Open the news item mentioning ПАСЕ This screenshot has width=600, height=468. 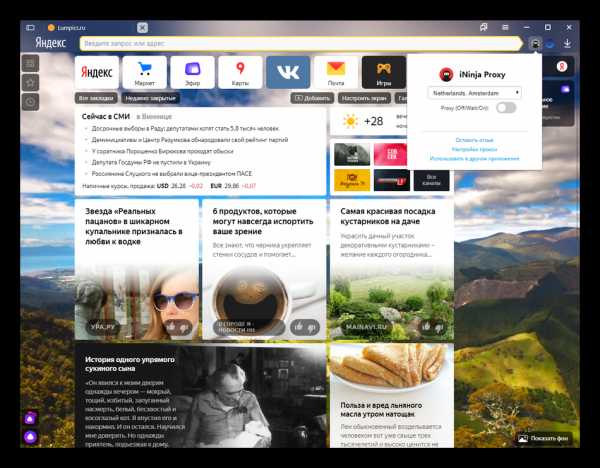pos(171,173)
